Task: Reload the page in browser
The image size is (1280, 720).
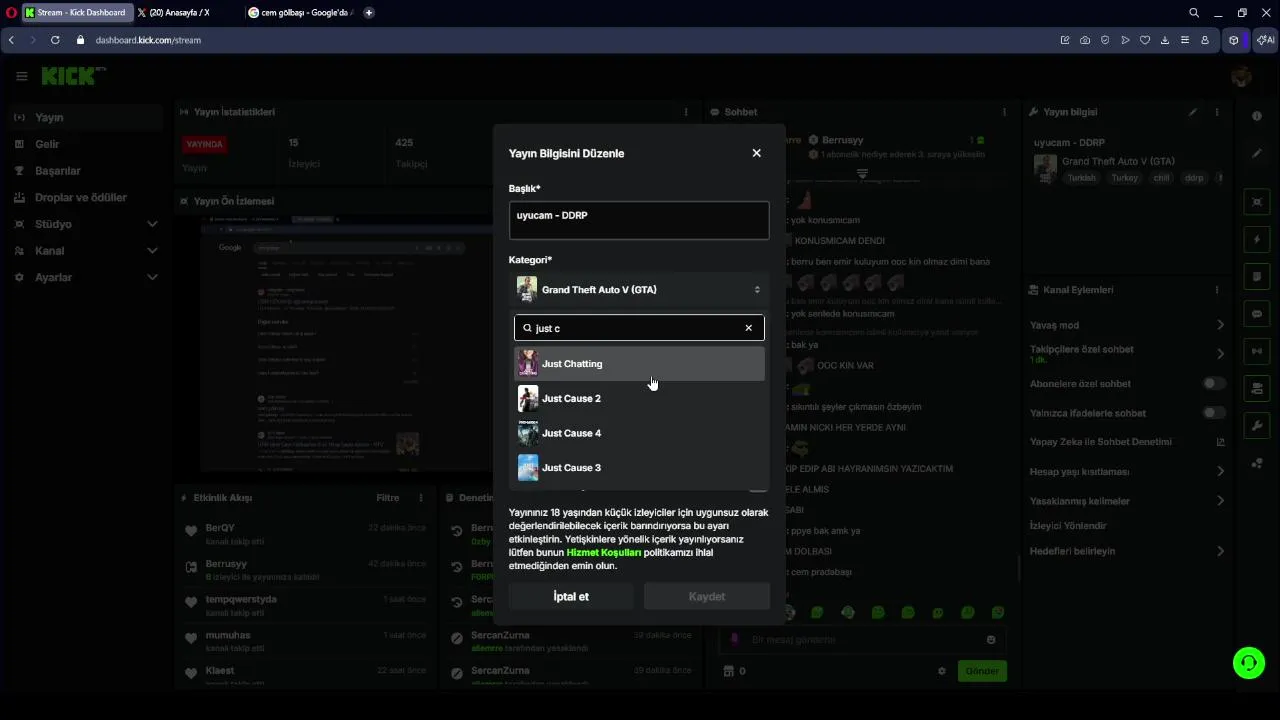Action: click(x=55, y=40)
